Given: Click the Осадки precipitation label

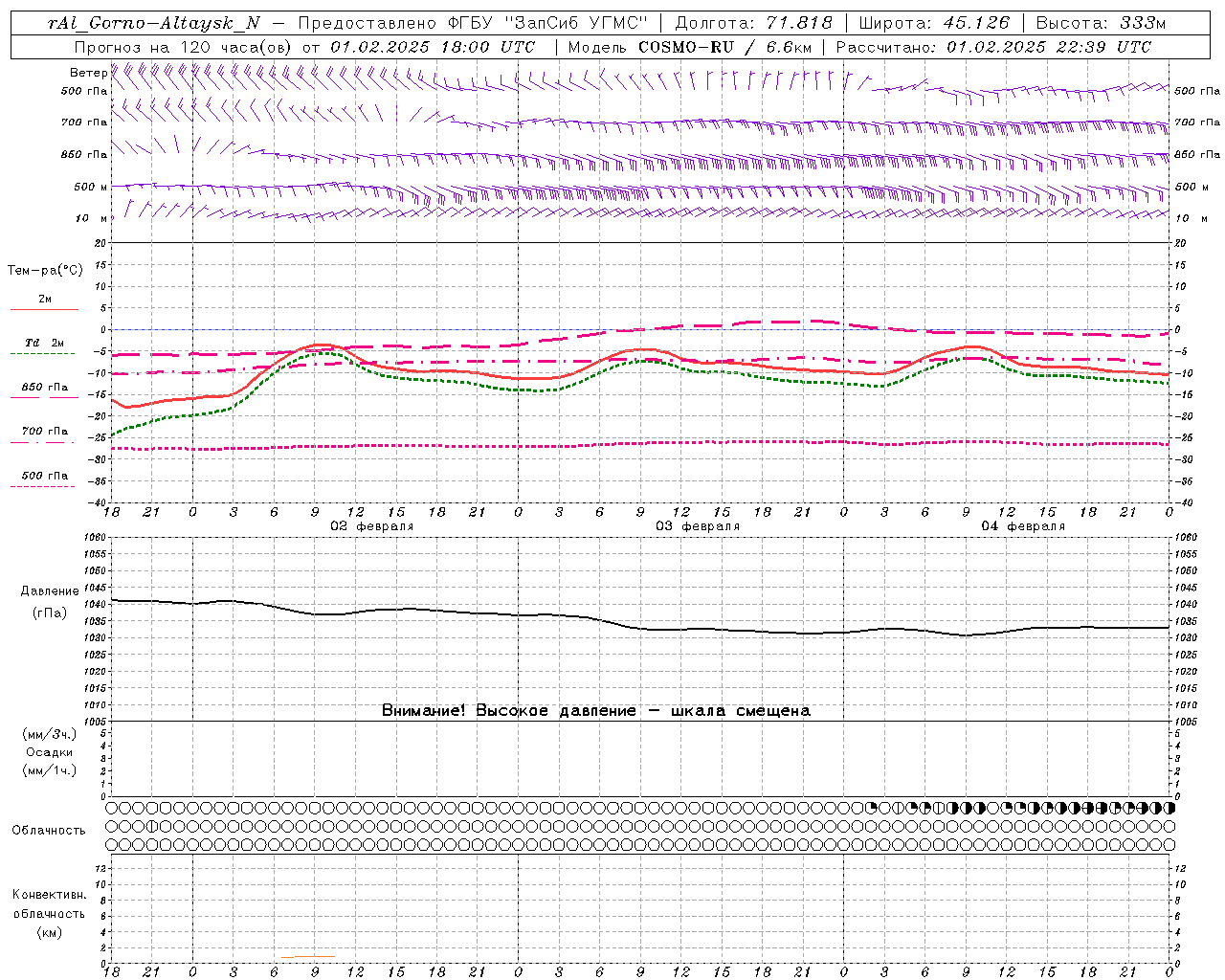Looking at the screenshot, I should coord(49,752).
